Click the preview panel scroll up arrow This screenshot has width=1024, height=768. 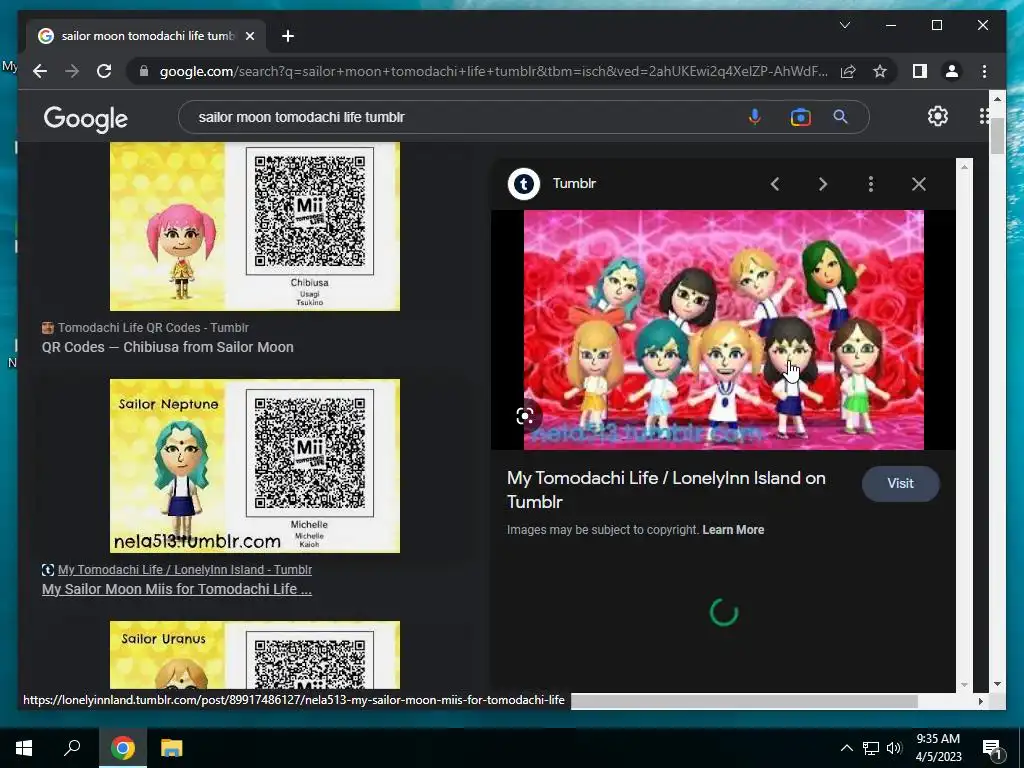[x=964, y=167]
